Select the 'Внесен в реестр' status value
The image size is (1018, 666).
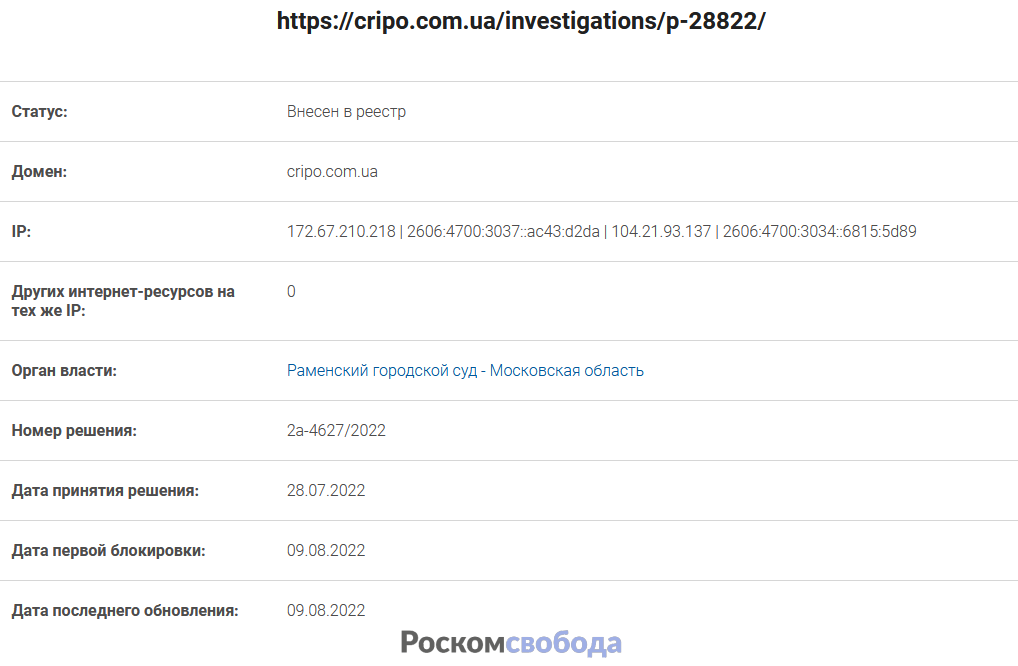coord(346,112)
